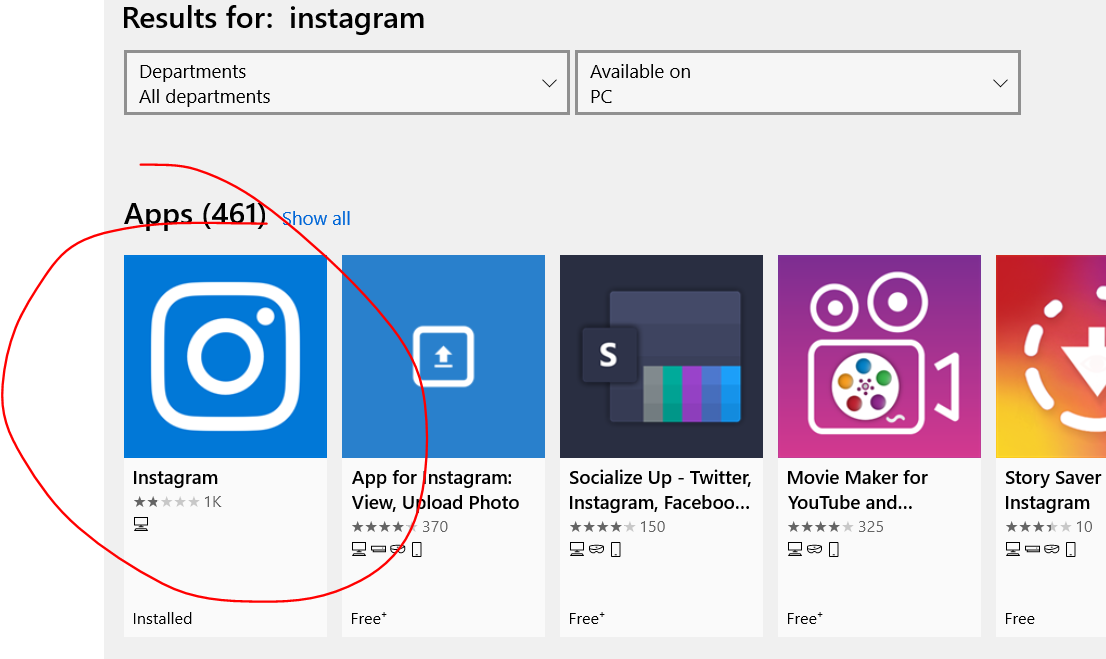Click HoloLens icon under Socialize Up
Image resolution: width=1106 pixels, height=659 pixels.
pos(597,549)
